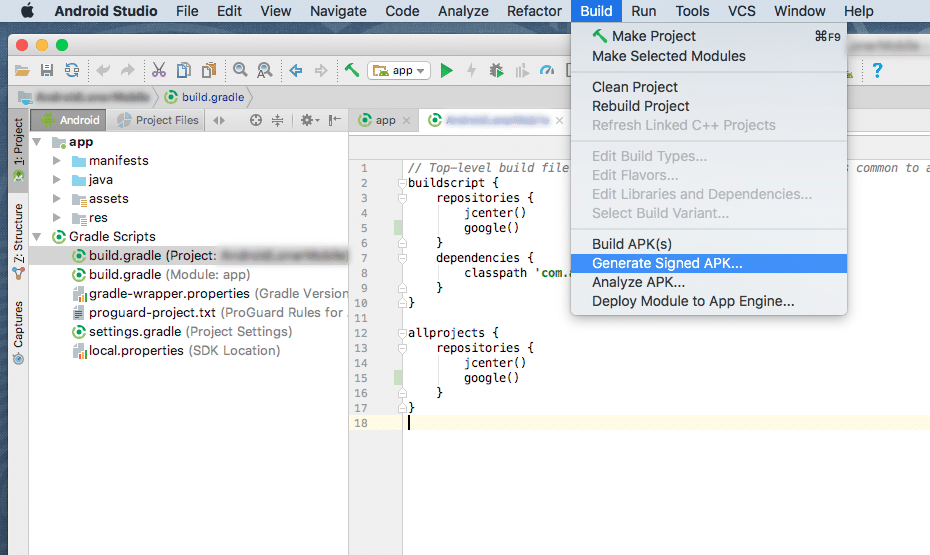This screenshot has height=555, width=930.
Task: Click the Forward navigation arrow
Action: tap(321, 71)
